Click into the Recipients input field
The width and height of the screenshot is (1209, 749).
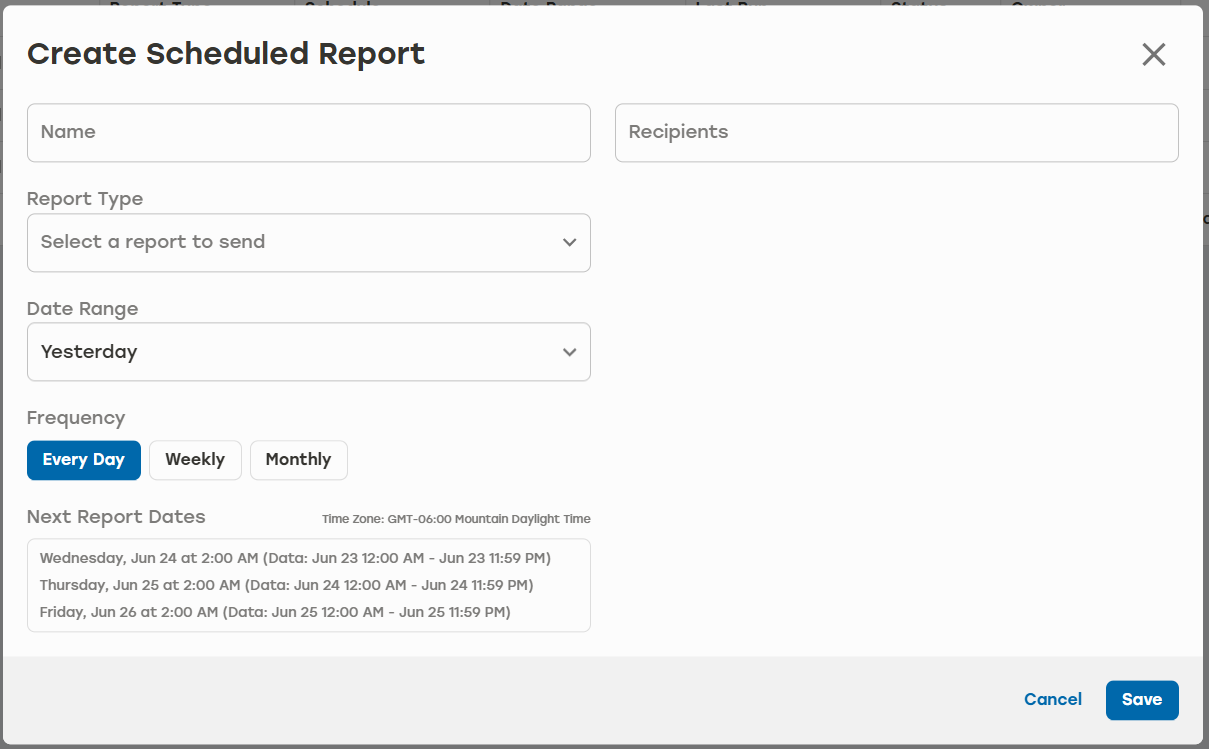click(897, 133)
